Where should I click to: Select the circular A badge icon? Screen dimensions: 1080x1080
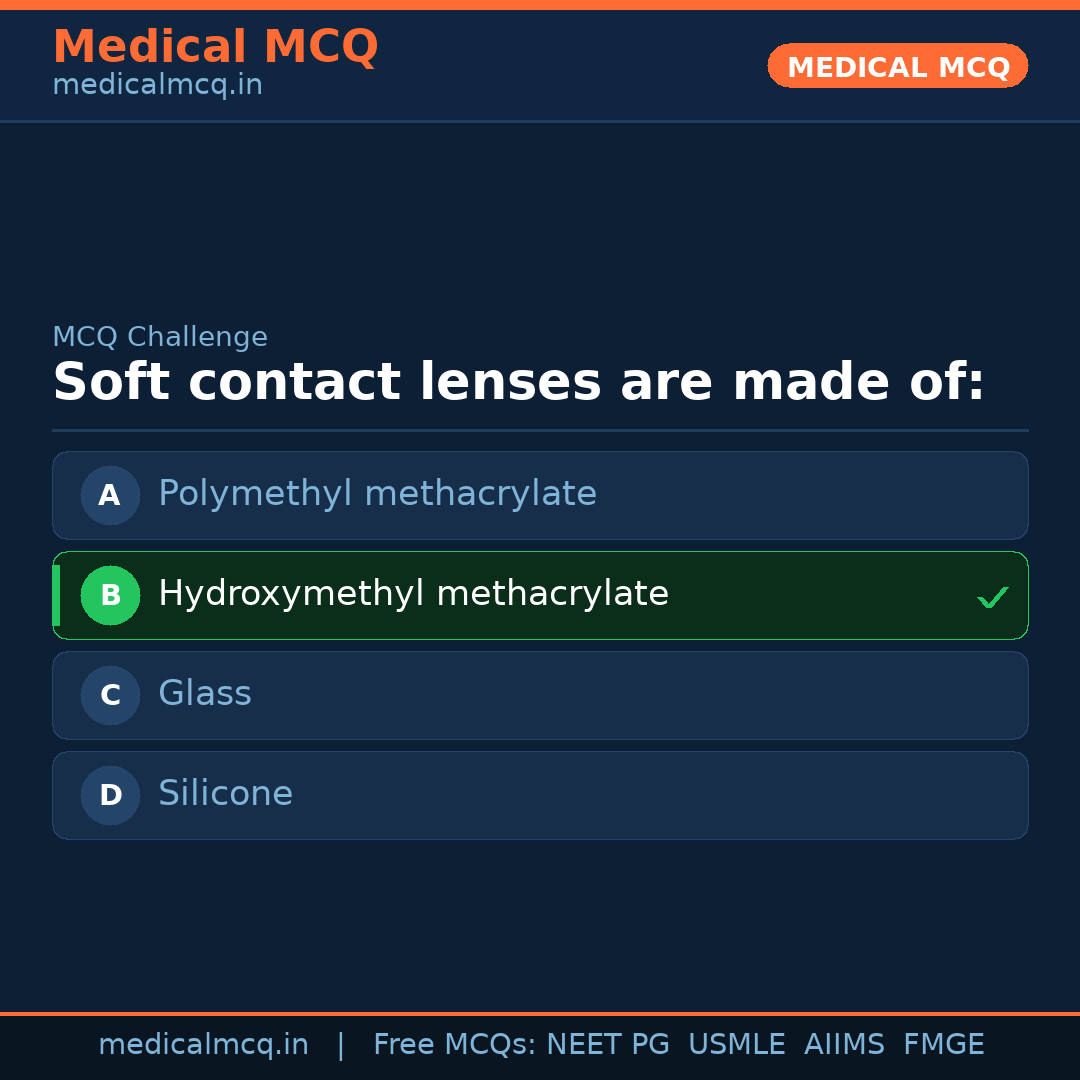(110, 495)
